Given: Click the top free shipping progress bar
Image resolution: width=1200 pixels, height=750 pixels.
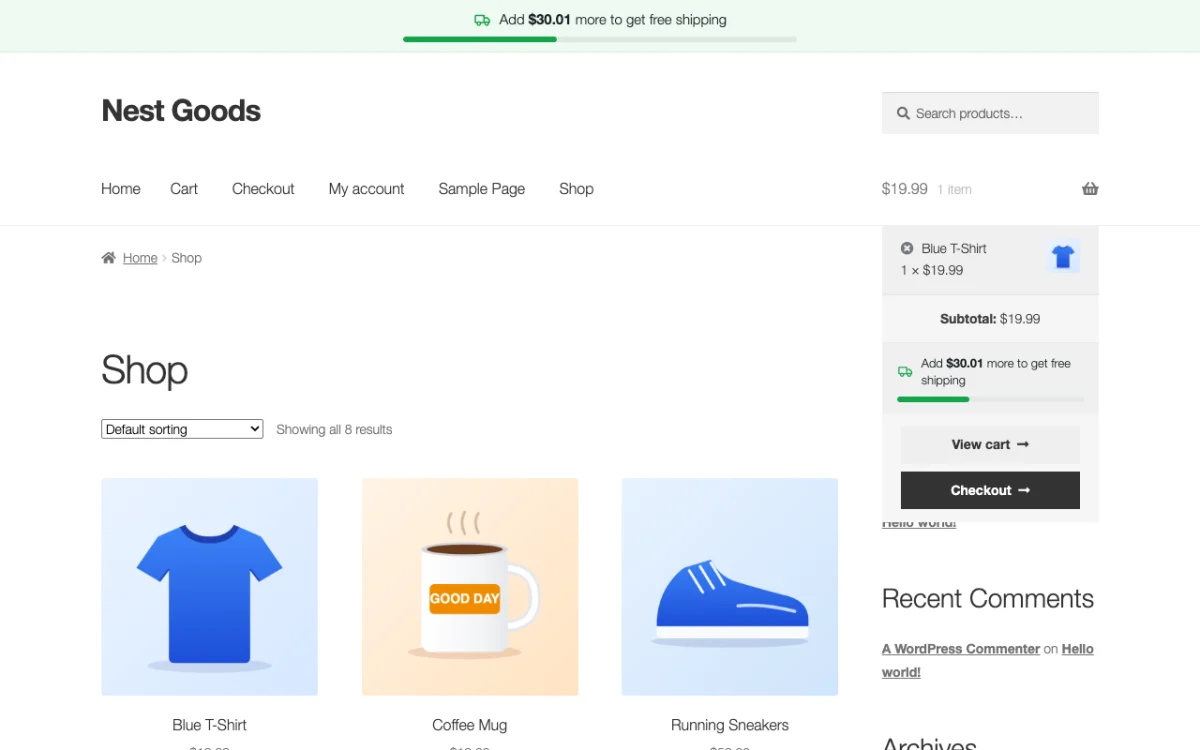Looking at the screenshot, I should (600, 39).
